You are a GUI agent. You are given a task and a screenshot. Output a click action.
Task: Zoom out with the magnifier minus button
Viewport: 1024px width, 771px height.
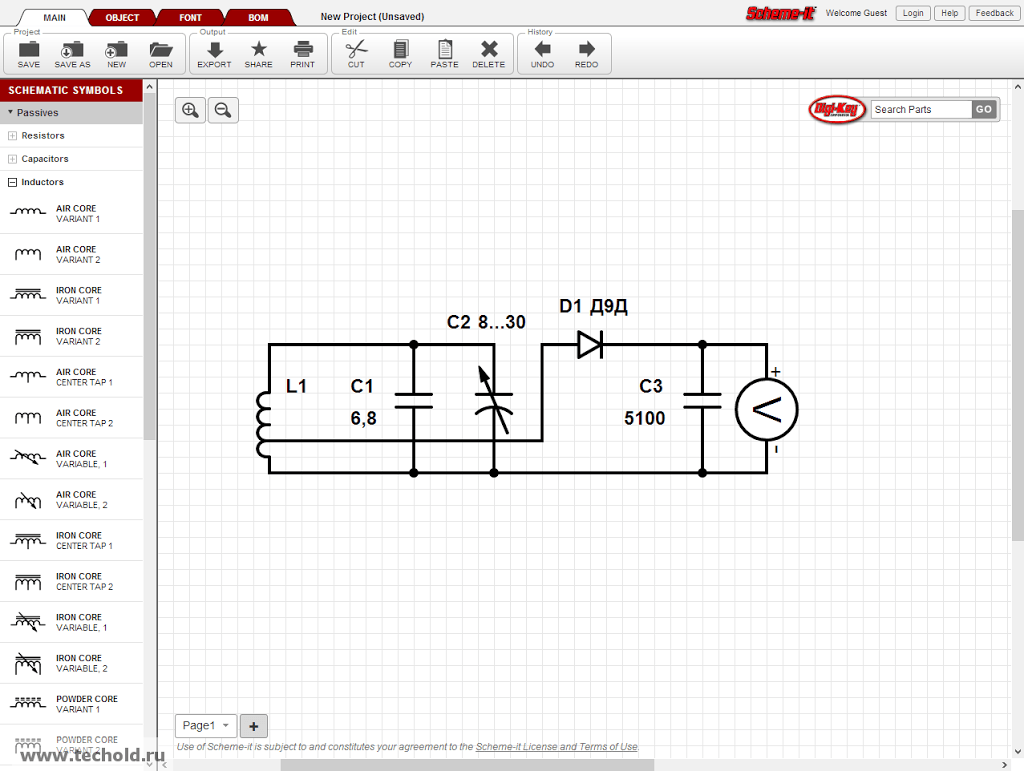pos(223,110)
